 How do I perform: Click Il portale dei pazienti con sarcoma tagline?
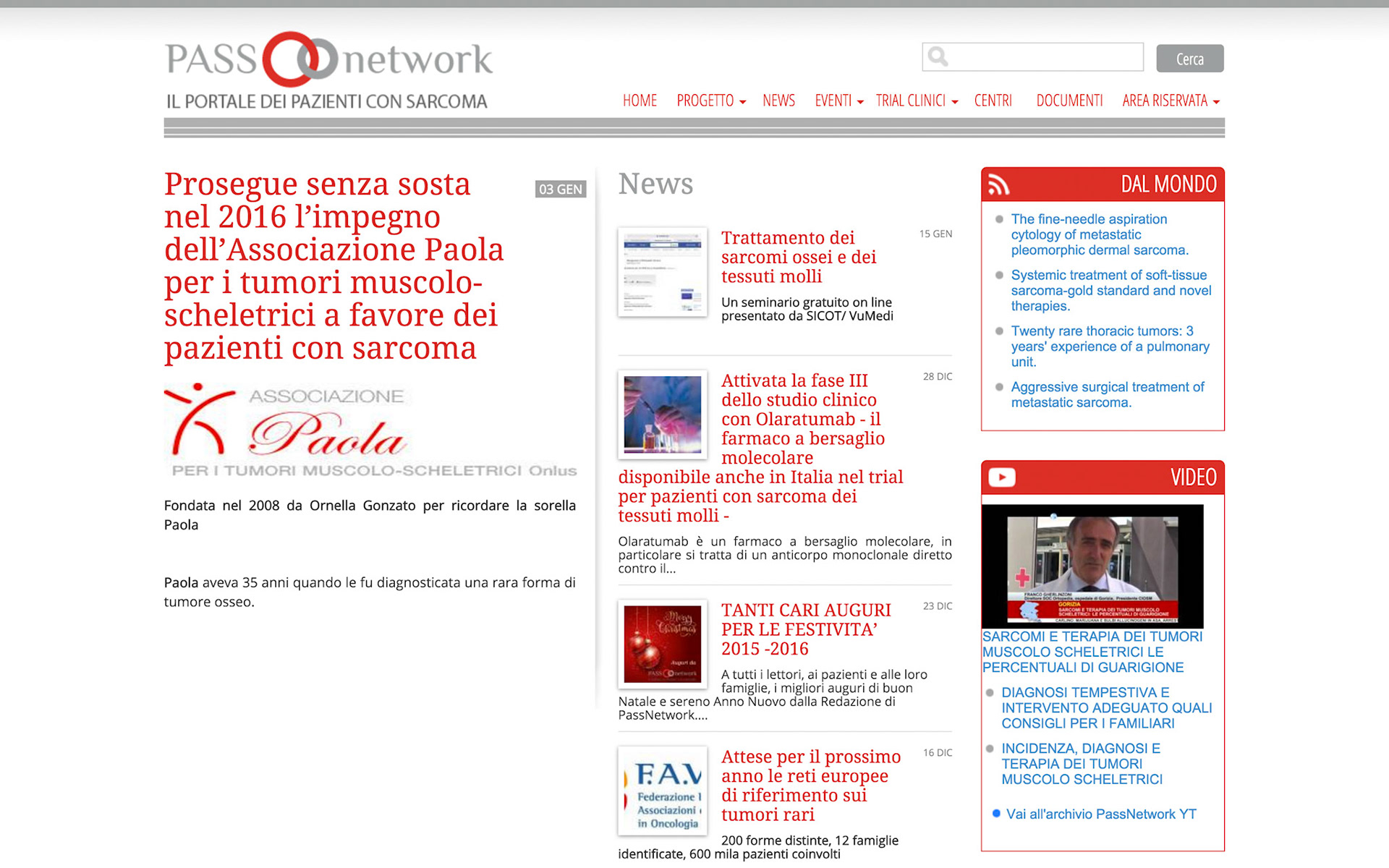[x=327, y=102]
